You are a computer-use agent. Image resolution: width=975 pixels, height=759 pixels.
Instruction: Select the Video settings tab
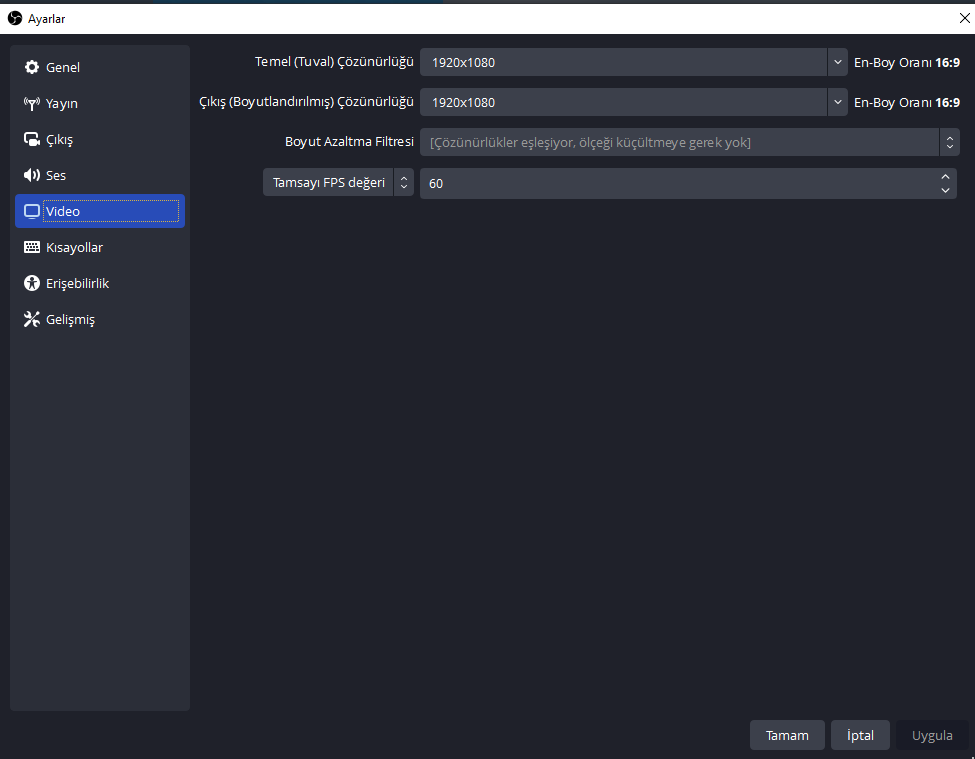(x=99, y=211)
